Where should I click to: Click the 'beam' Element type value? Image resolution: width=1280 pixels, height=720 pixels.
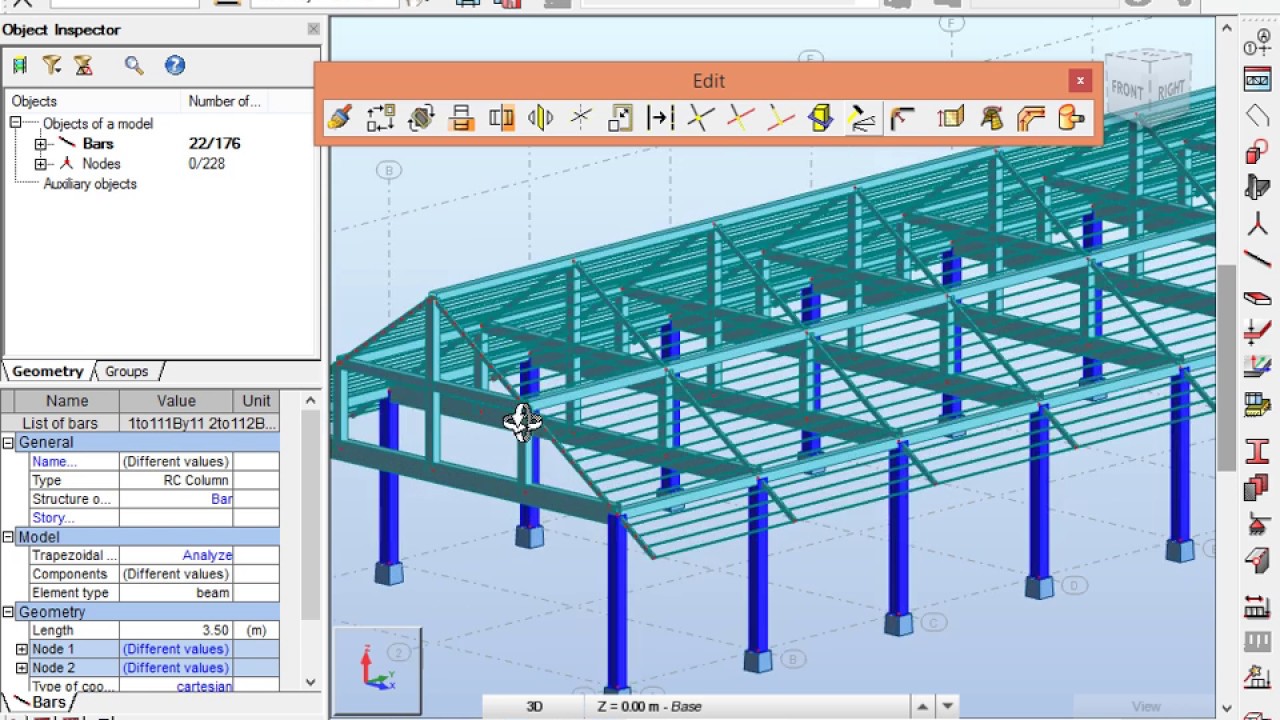coord(176,593)
